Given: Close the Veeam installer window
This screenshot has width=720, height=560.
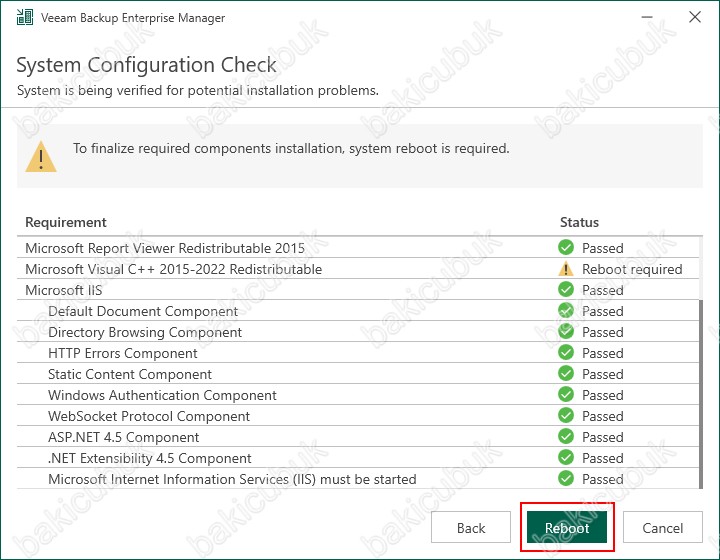Looking at the screenshot, I should [695, 17].
